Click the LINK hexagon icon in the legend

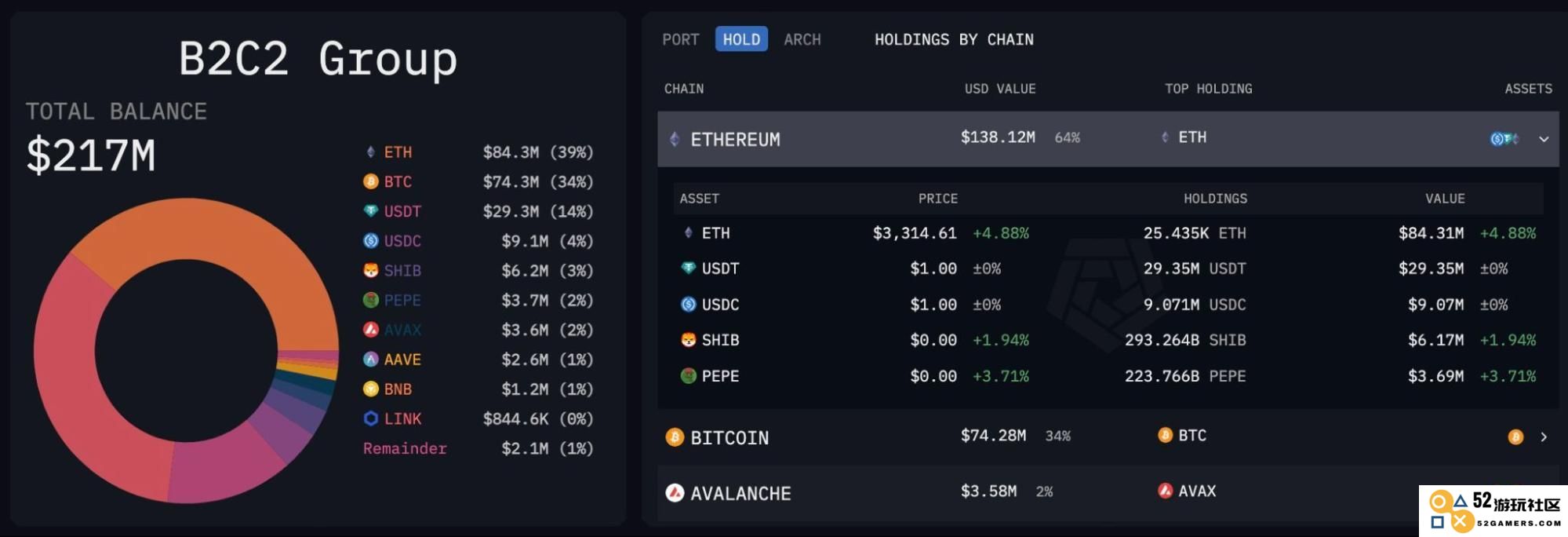pyautogui.click(x=371, y=419)
